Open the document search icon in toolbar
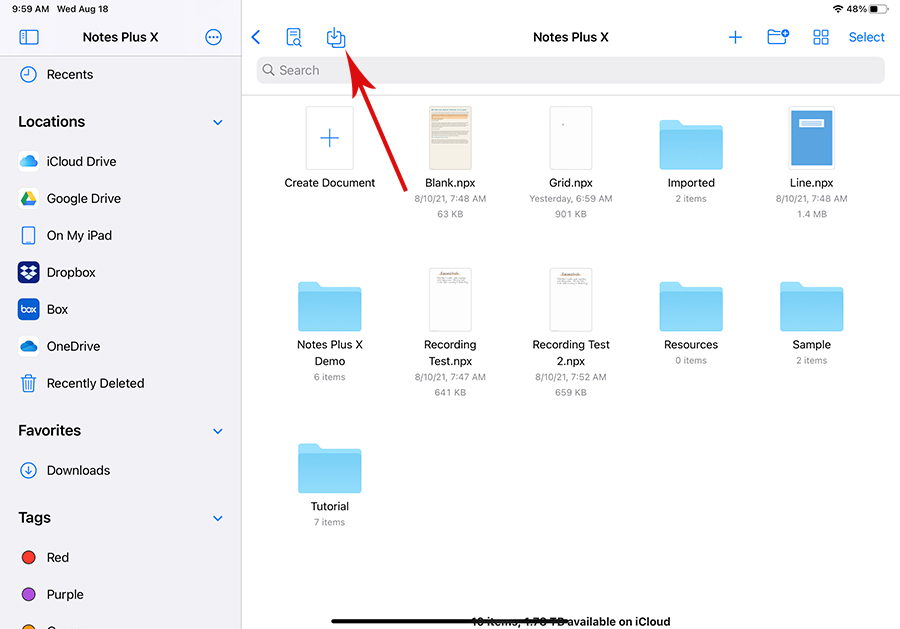Viewport: 900px width, 629px height. 293,37
